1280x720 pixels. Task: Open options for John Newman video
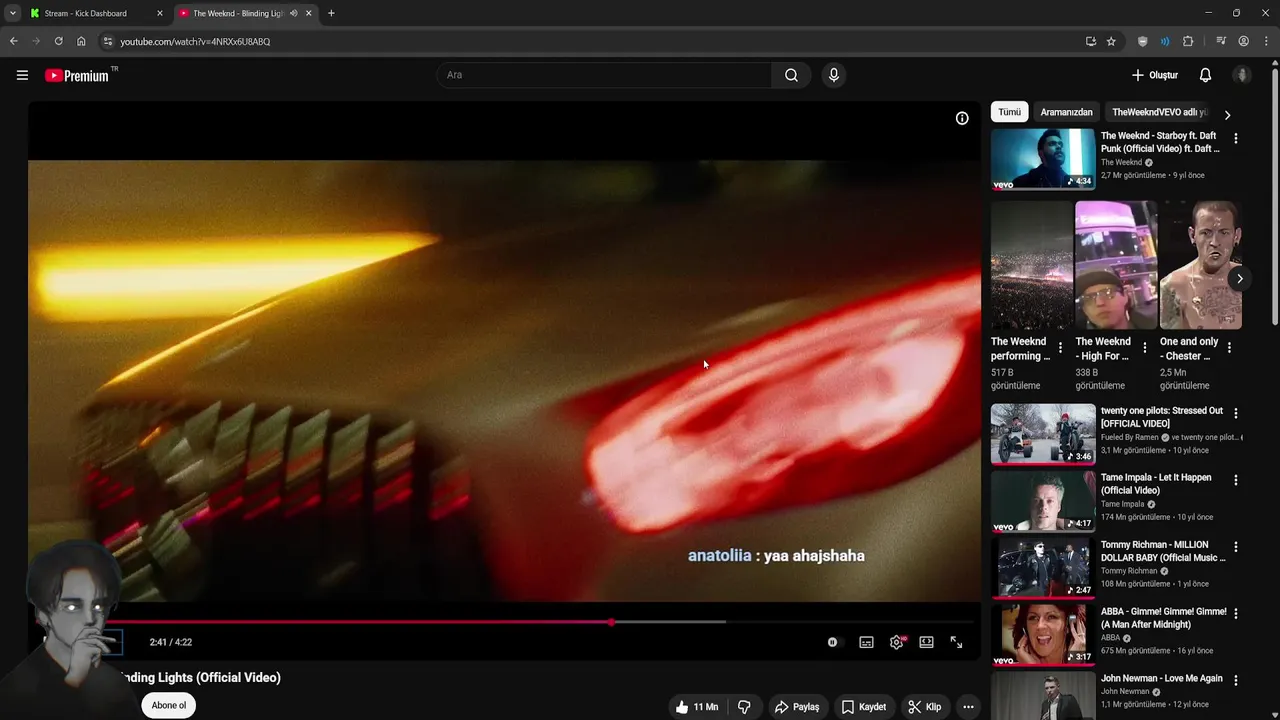1236,680
